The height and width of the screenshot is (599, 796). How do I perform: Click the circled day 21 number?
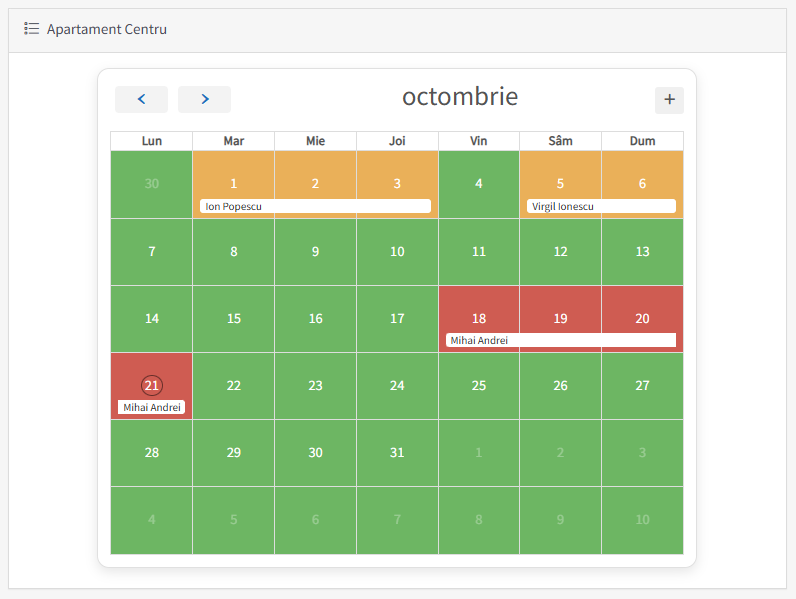(152, 386)
